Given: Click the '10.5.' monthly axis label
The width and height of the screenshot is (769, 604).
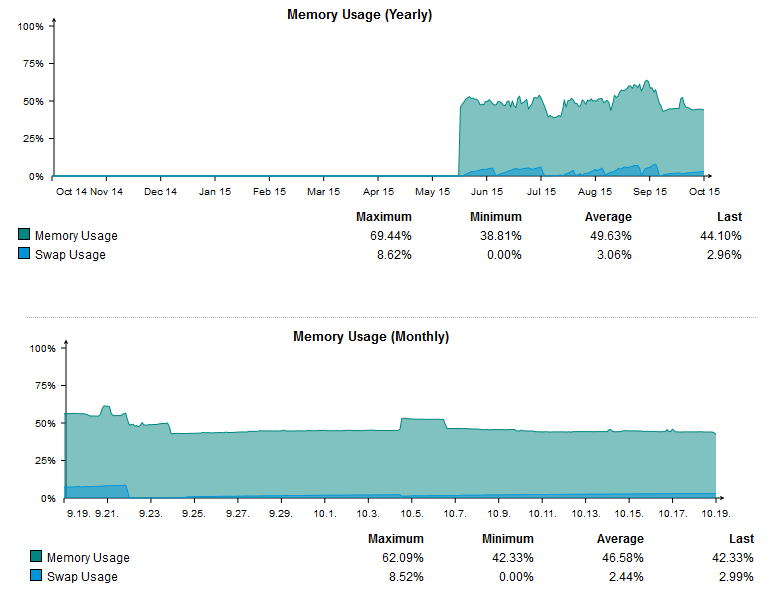Looking at the screenshot, I should 411,514.
